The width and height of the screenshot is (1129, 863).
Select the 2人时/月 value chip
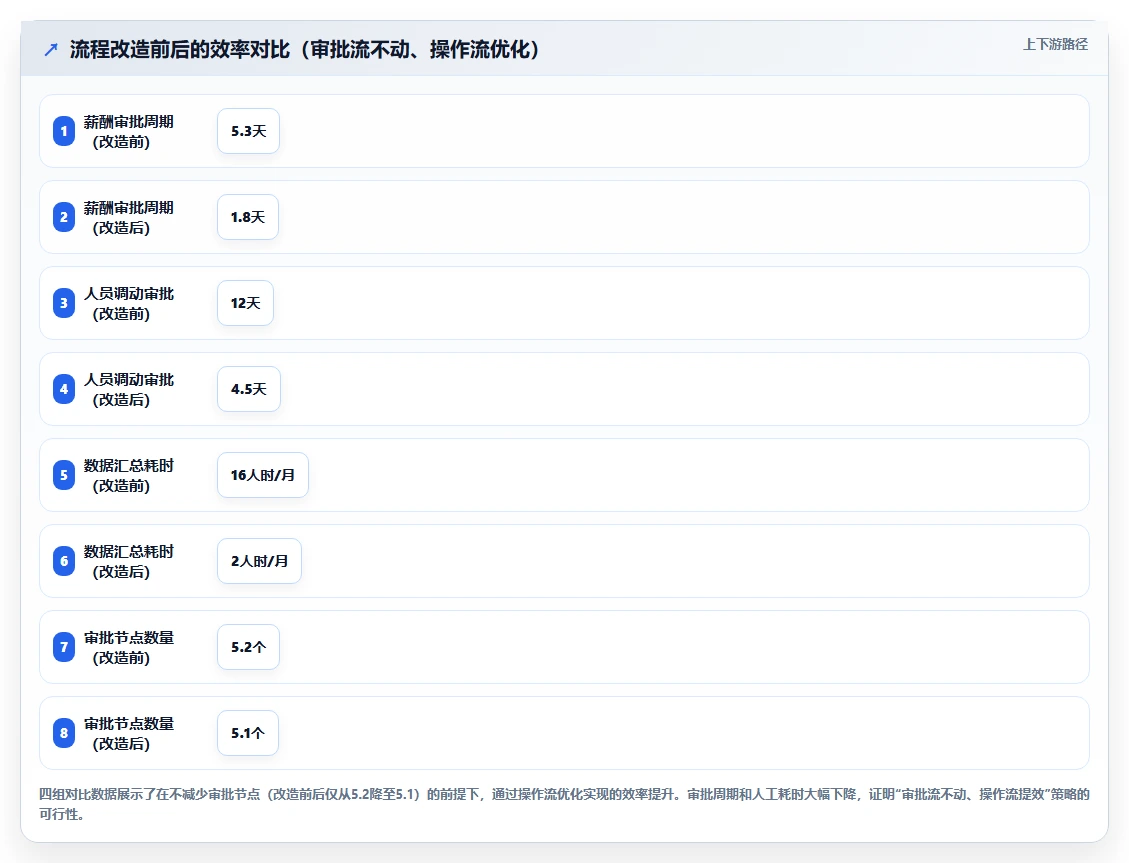point(259,561)
